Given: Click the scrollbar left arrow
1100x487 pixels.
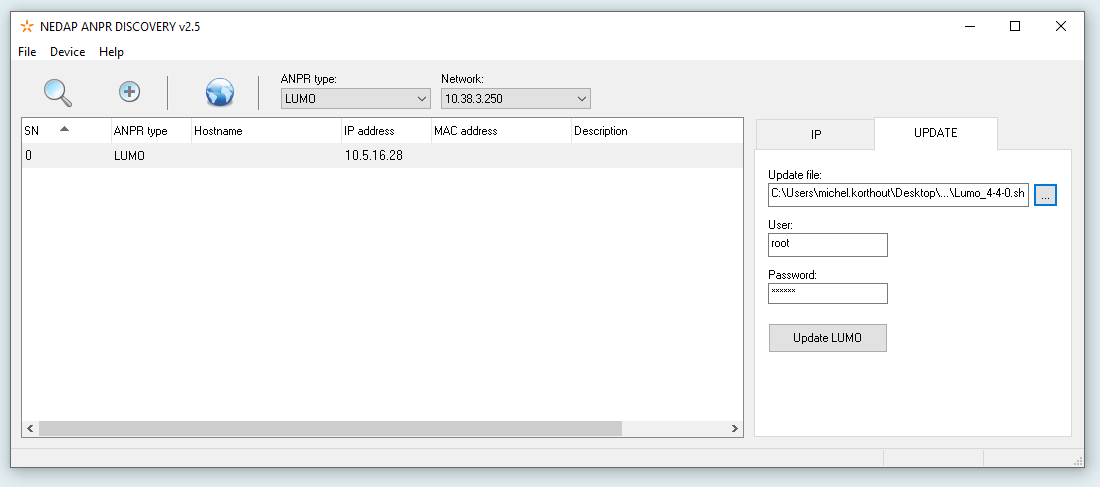Looking at the screenshot, I should [x=30, y=428].
